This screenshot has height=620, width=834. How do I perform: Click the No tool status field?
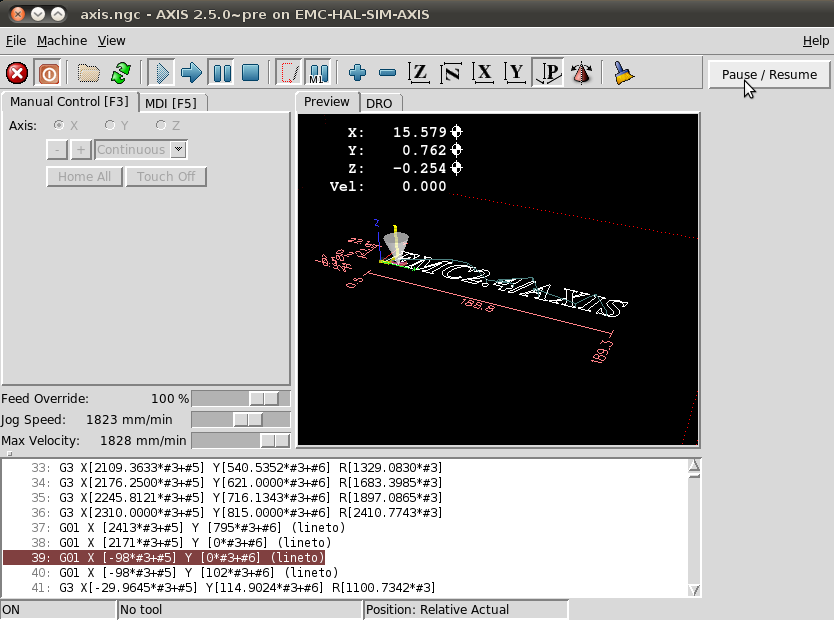[x=239, y=609]
